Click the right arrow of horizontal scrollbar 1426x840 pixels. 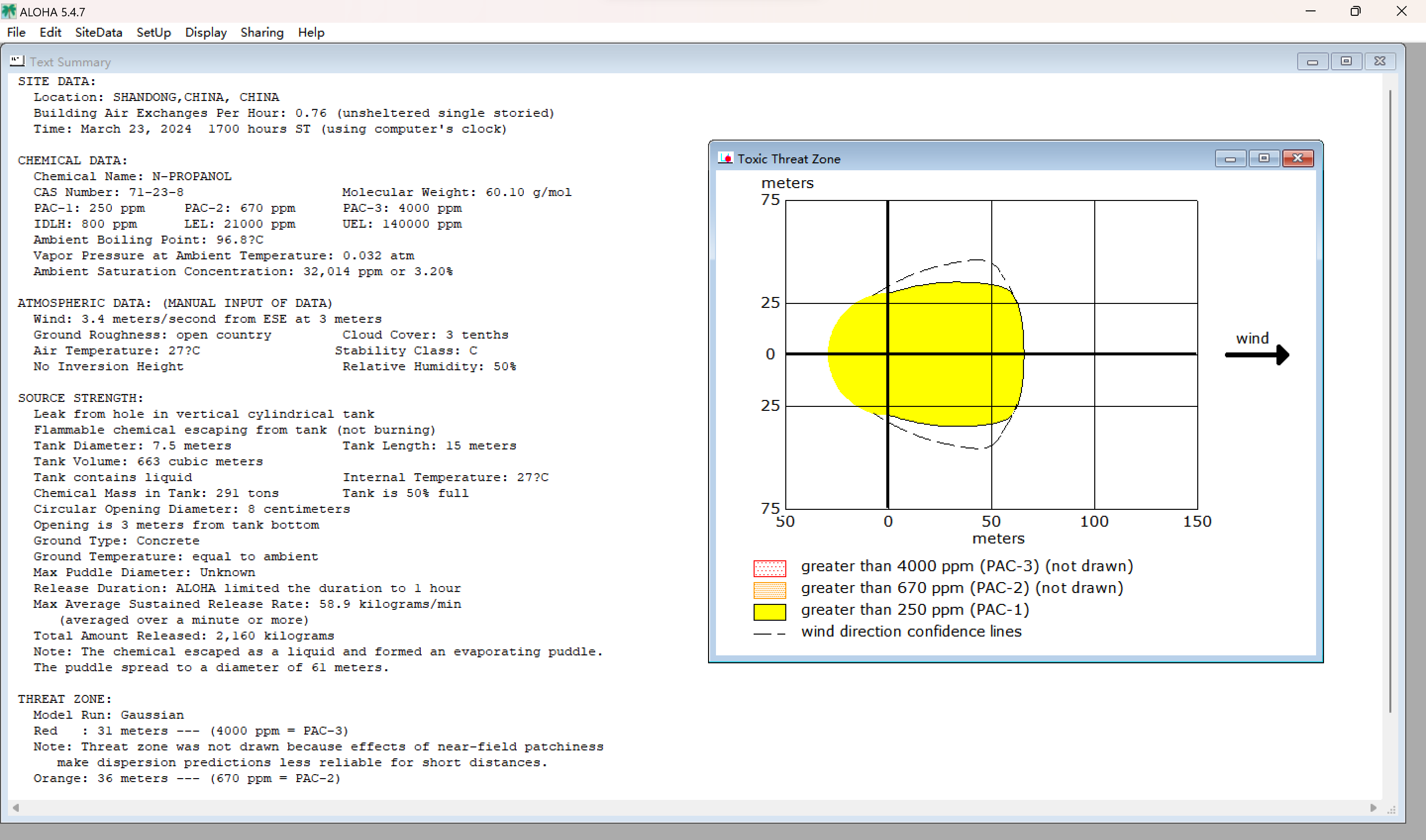pyautogui.click(x=1374, y=808)
